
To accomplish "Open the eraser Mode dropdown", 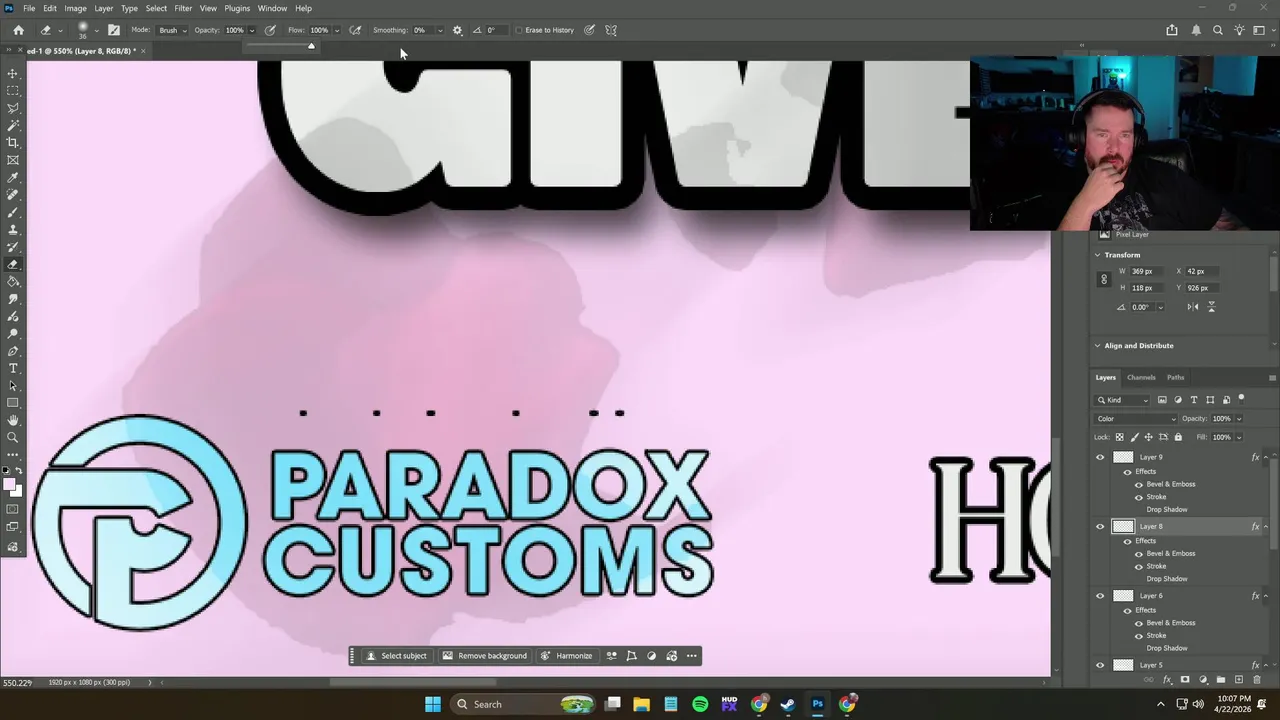I will [172, 30].
